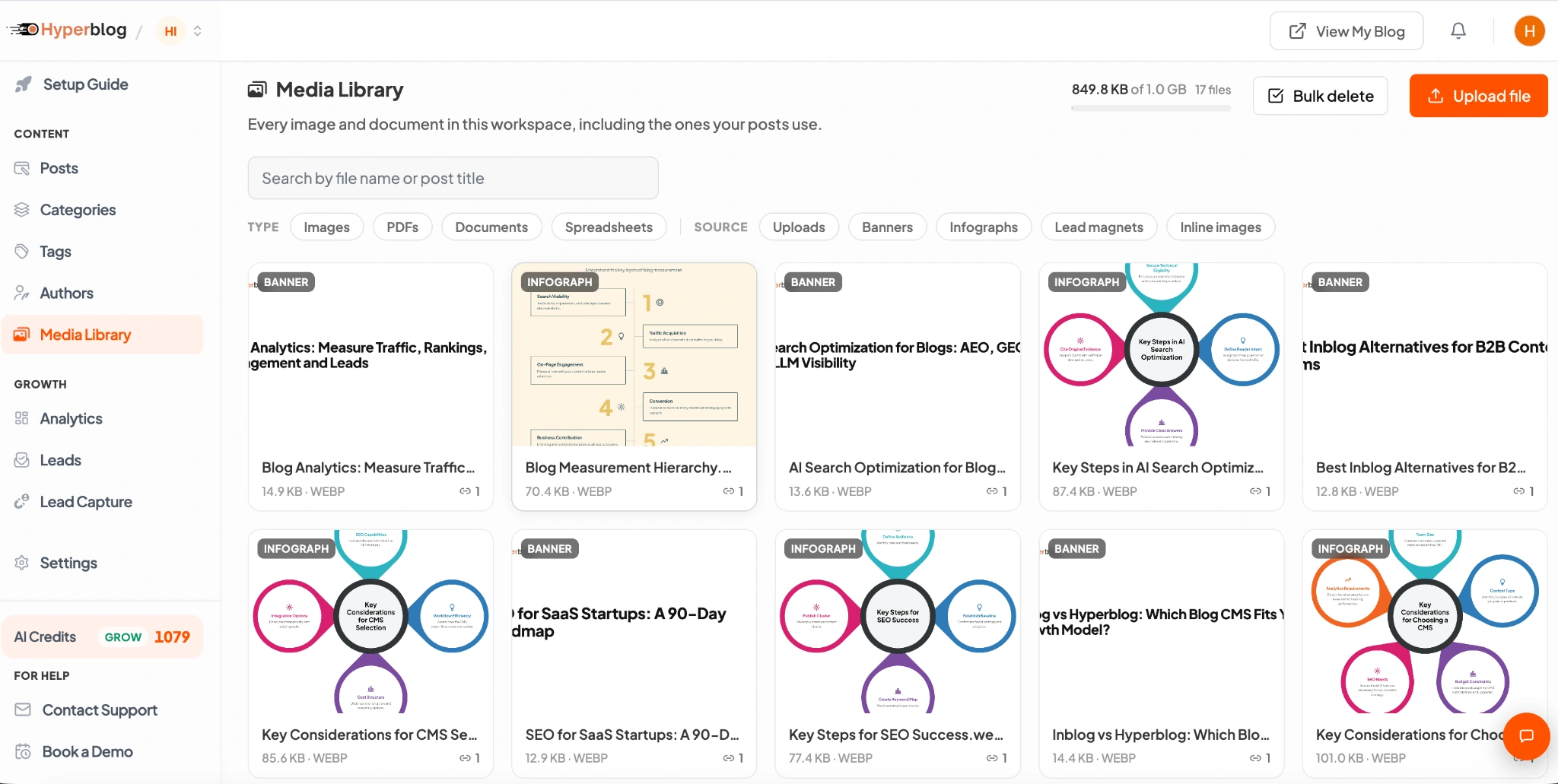This screenshot has width=1558, height=784.
Task: Toggle the Inline images source filter
Action: pos(1220,227)
